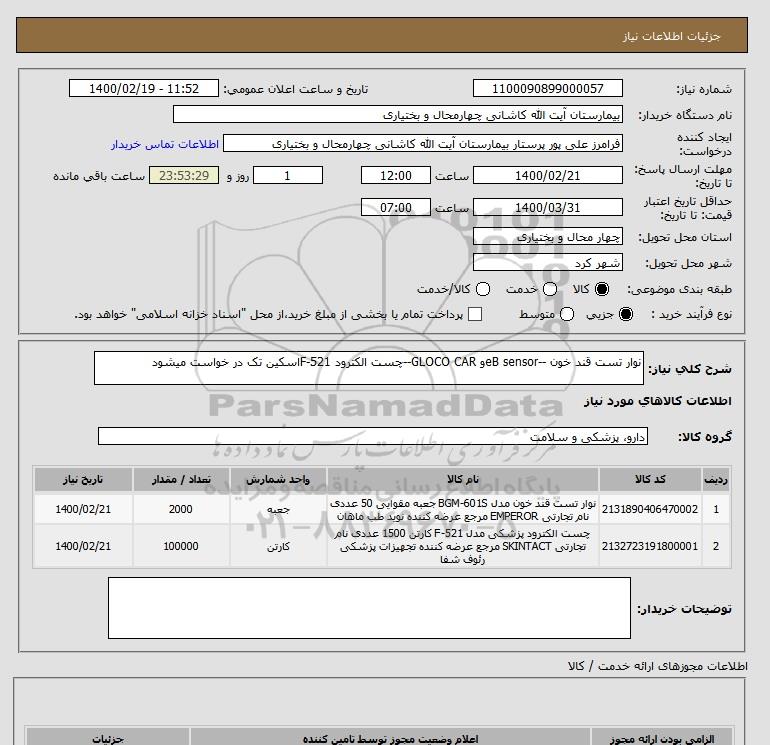Click the supplier permit status column header
The width and height of the screenshot is (770, 745).
click(x=390, y=738)
